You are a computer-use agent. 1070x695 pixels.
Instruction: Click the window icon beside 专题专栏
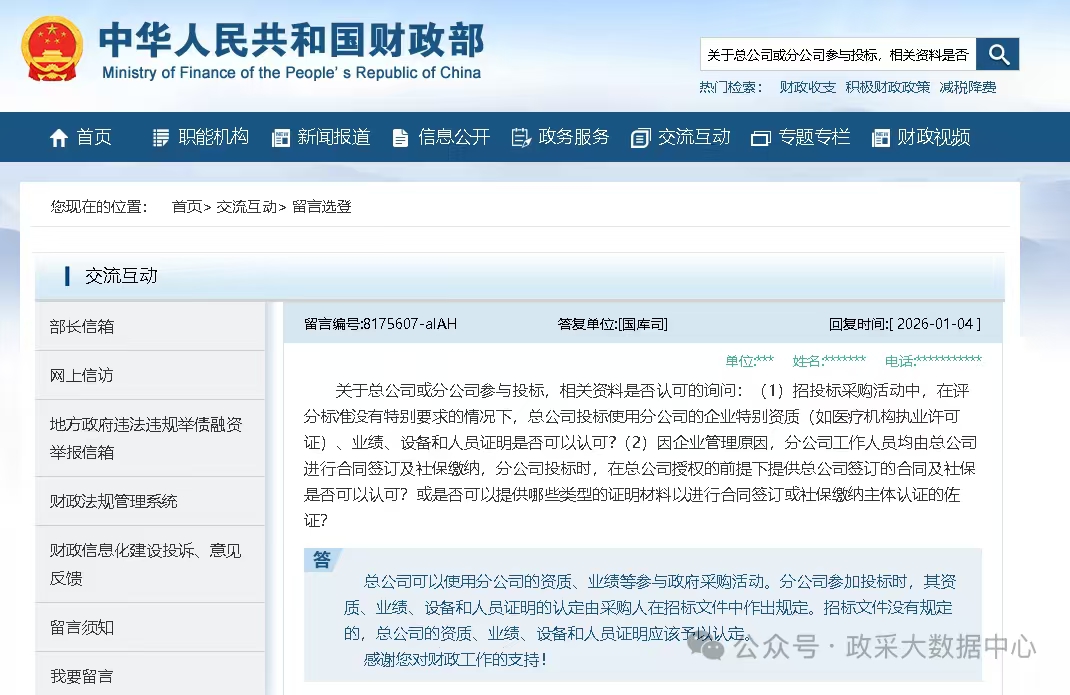pyautogui.click(x=760, y=139)
